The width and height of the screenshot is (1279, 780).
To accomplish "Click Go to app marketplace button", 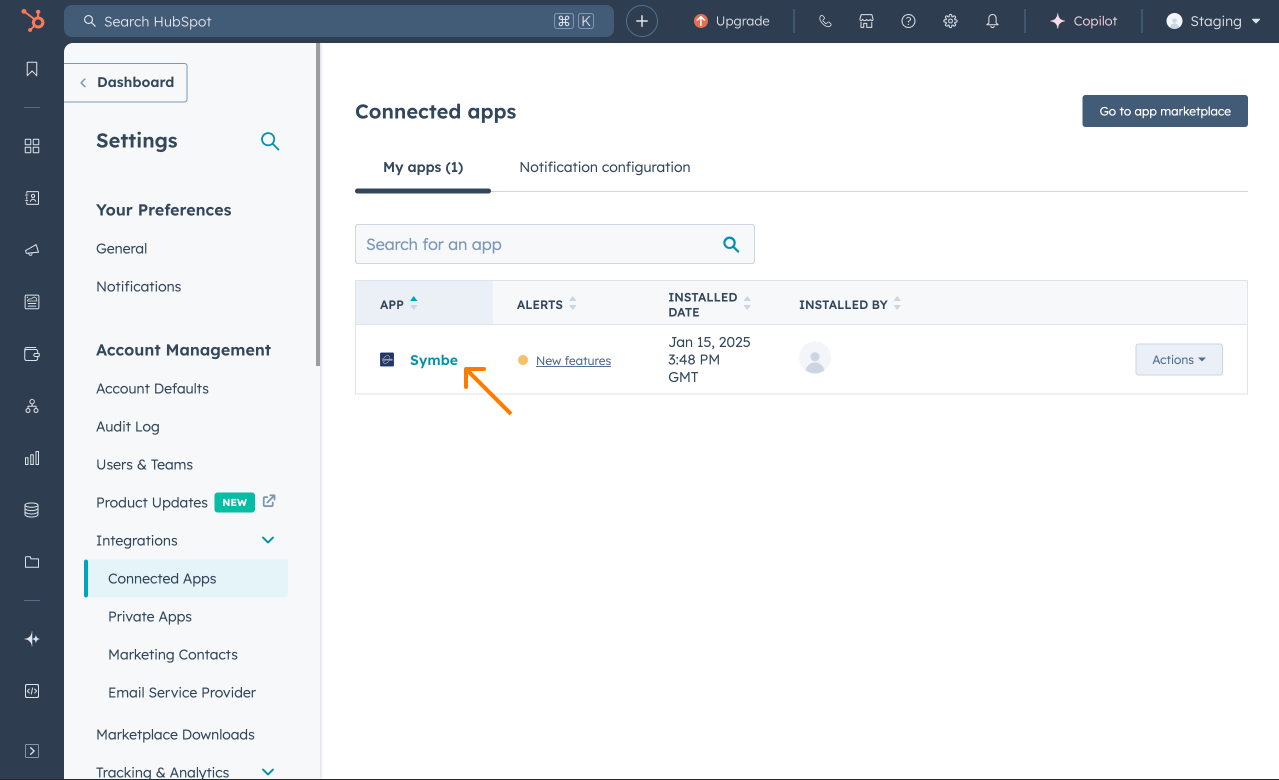I will click(1165, 111).
